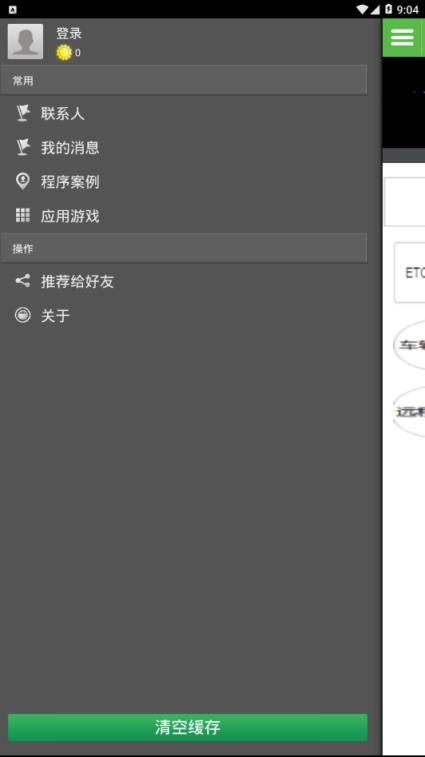Screen dimensions: 425x757
Task: Tap the round icon beside 关于
Action: (x=23, y=315)
